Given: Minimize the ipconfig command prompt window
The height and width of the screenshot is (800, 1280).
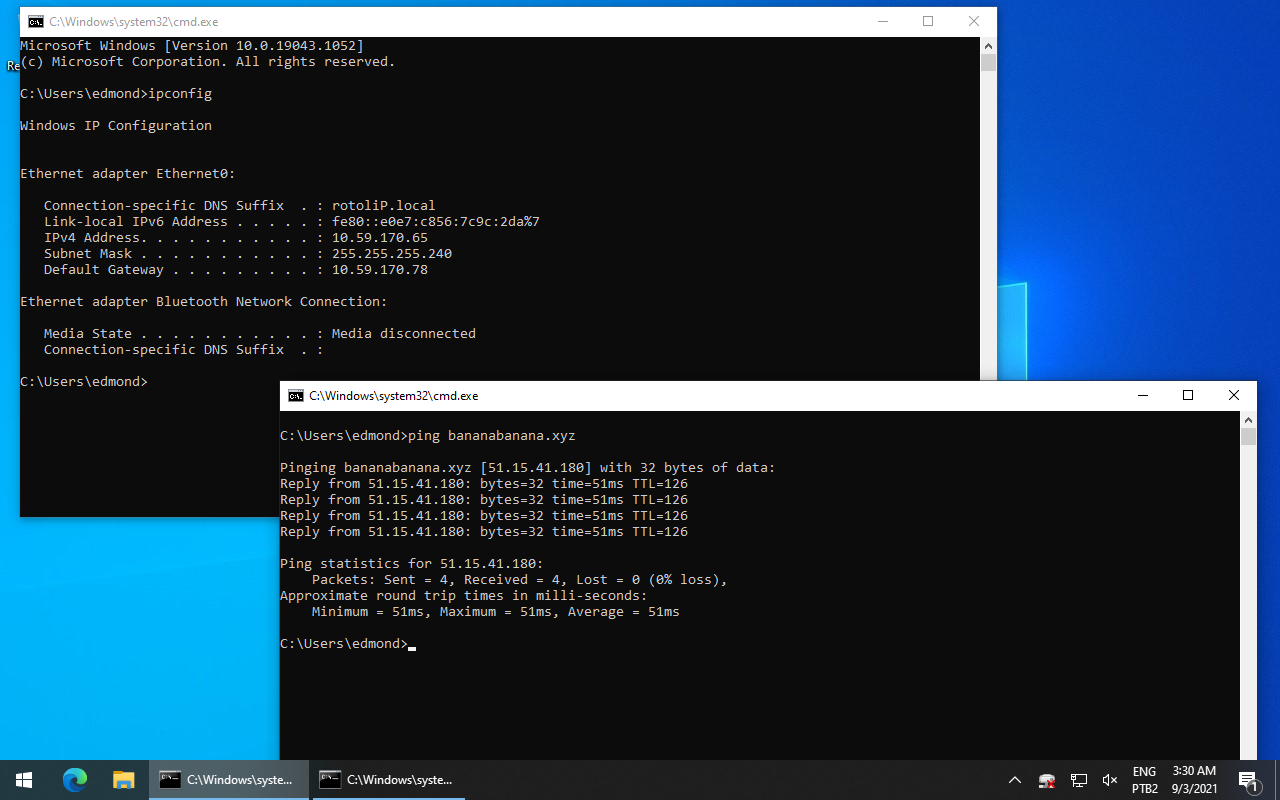Looking at the screenshot, I should (x=882, y=22).
